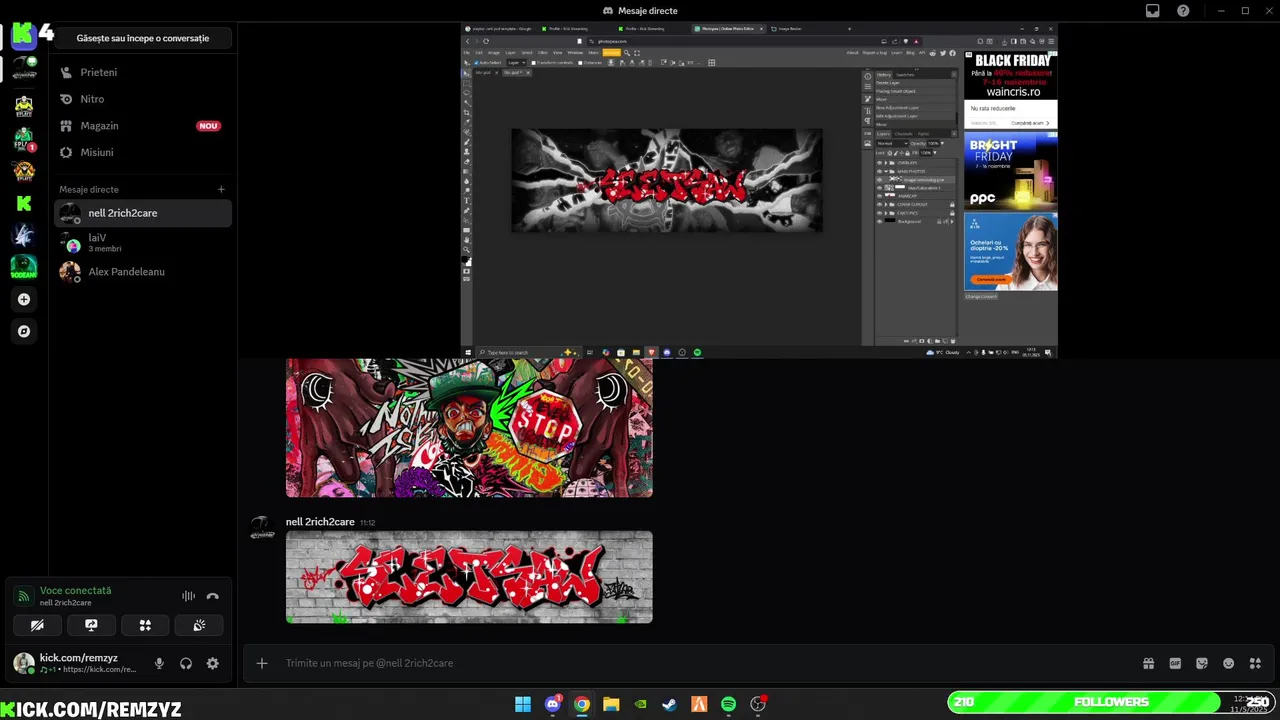Open the server showing a red notification badge
The height and width of the screenshot is (720, 1280).
coord(24,138)
